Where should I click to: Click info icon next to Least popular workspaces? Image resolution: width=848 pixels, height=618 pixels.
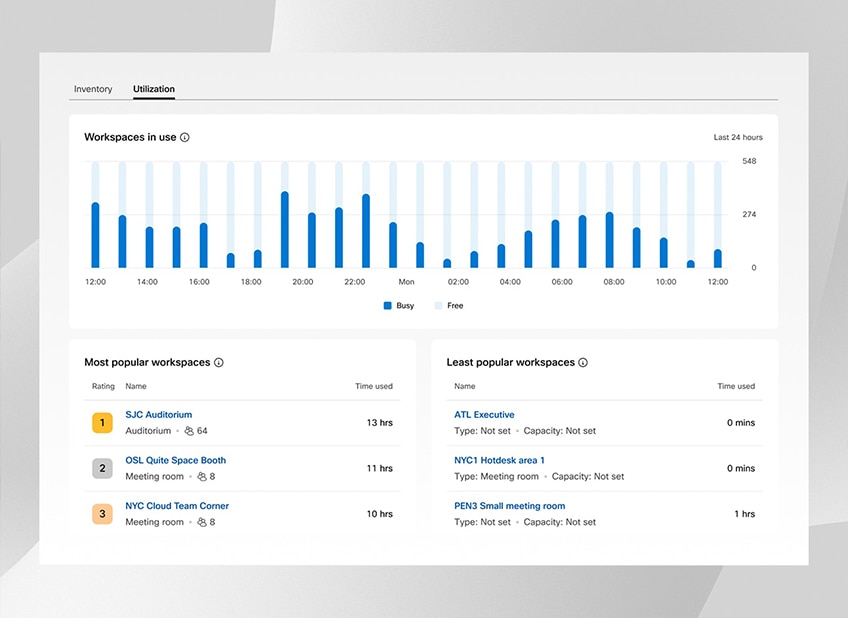(583, 363)
